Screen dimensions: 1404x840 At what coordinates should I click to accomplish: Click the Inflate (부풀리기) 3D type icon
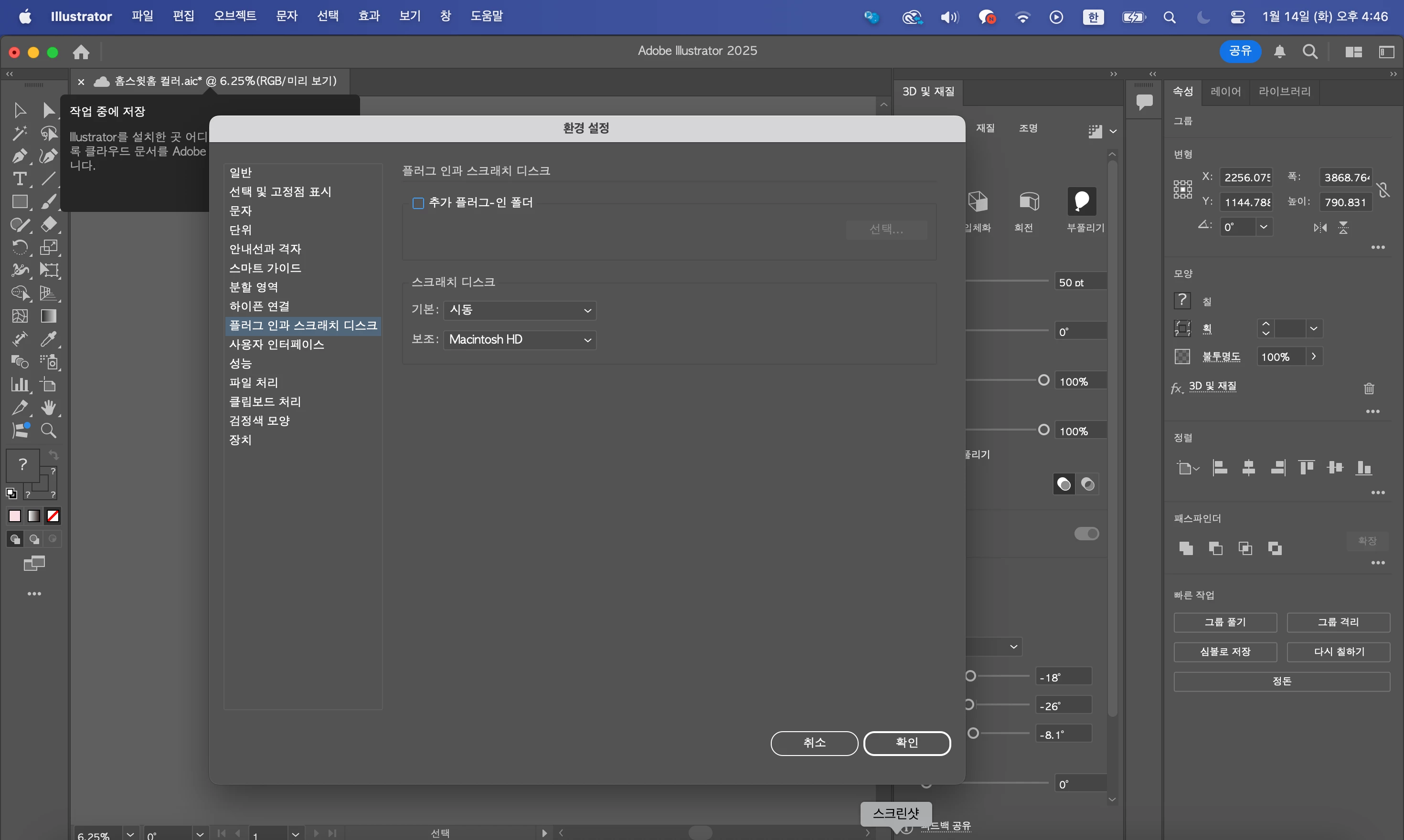(1082, 202)
